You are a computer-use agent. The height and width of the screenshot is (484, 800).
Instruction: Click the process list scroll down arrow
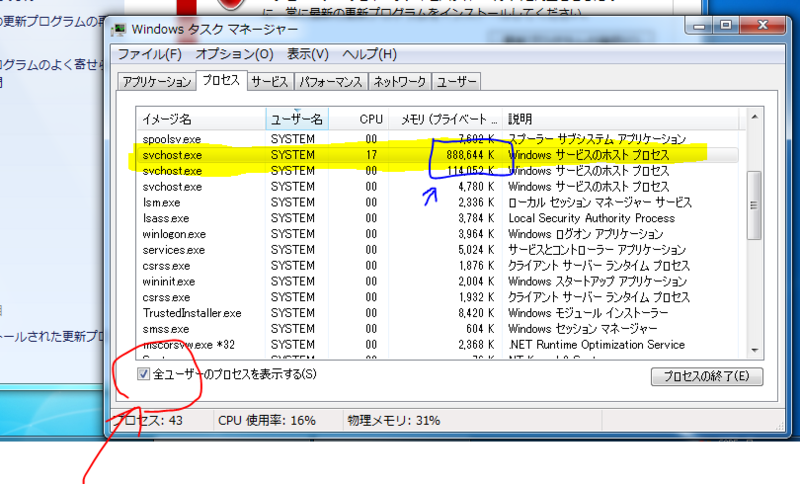(754, 350)
